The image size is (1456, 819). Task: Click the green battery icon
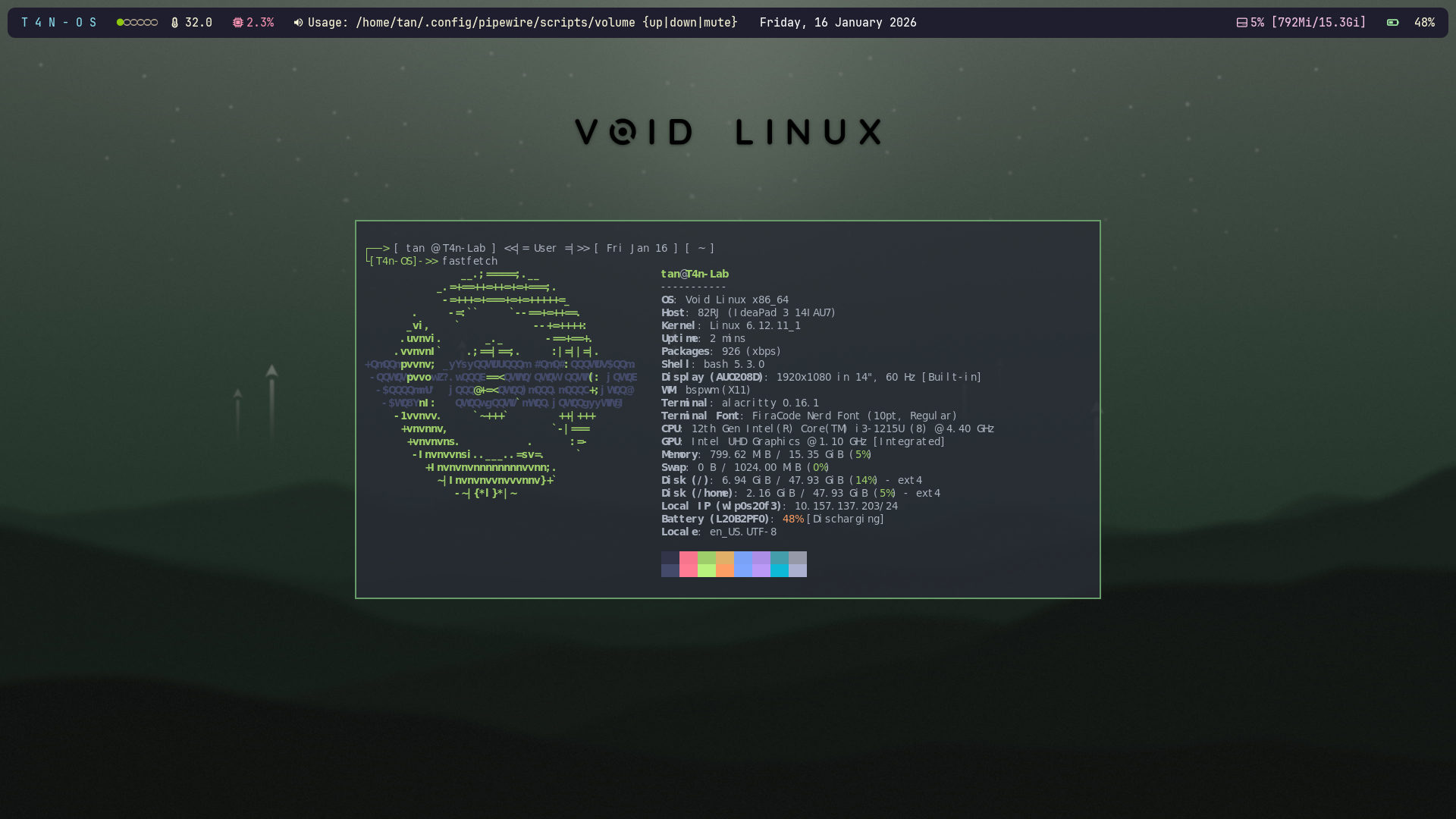click(1393, 22)
